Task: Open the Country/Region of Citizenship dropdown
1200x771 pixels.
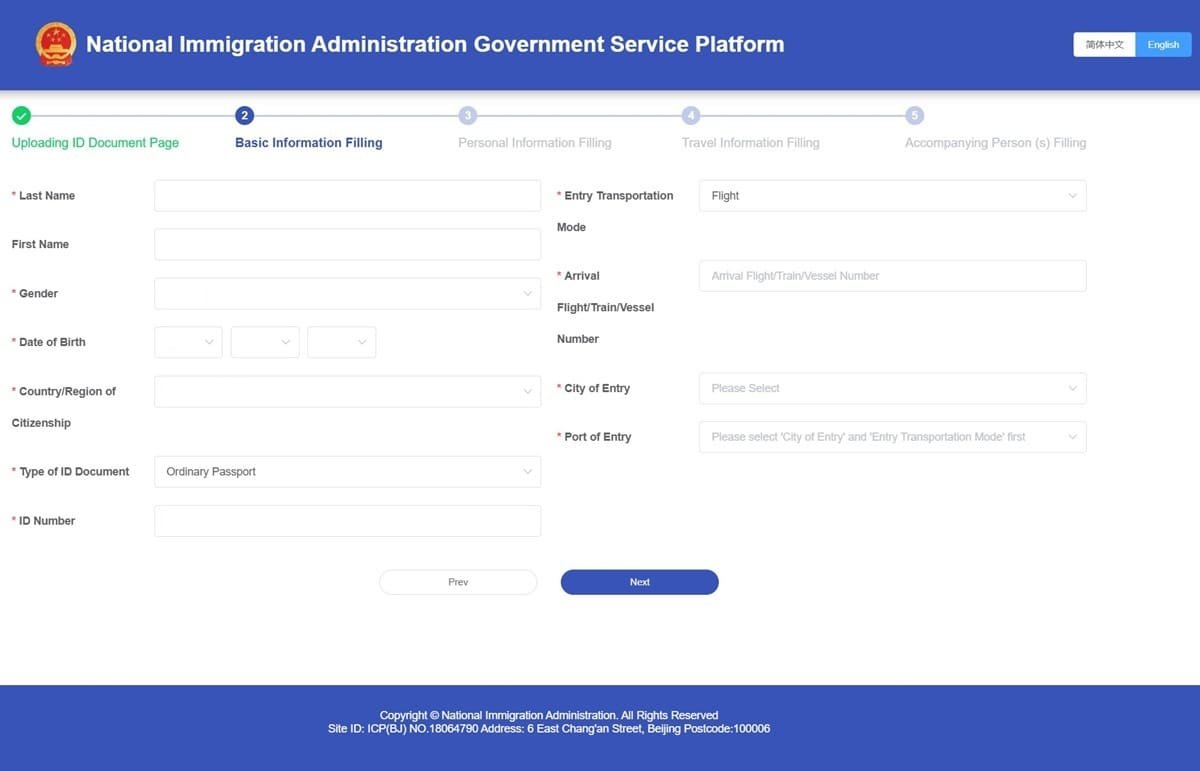Action: (347, 391)
